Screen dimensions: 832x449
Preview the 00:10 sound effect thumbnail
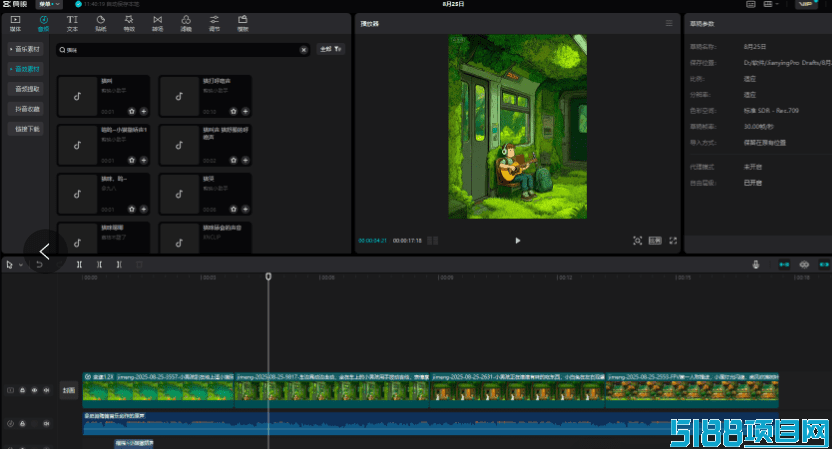pos(179,96)
